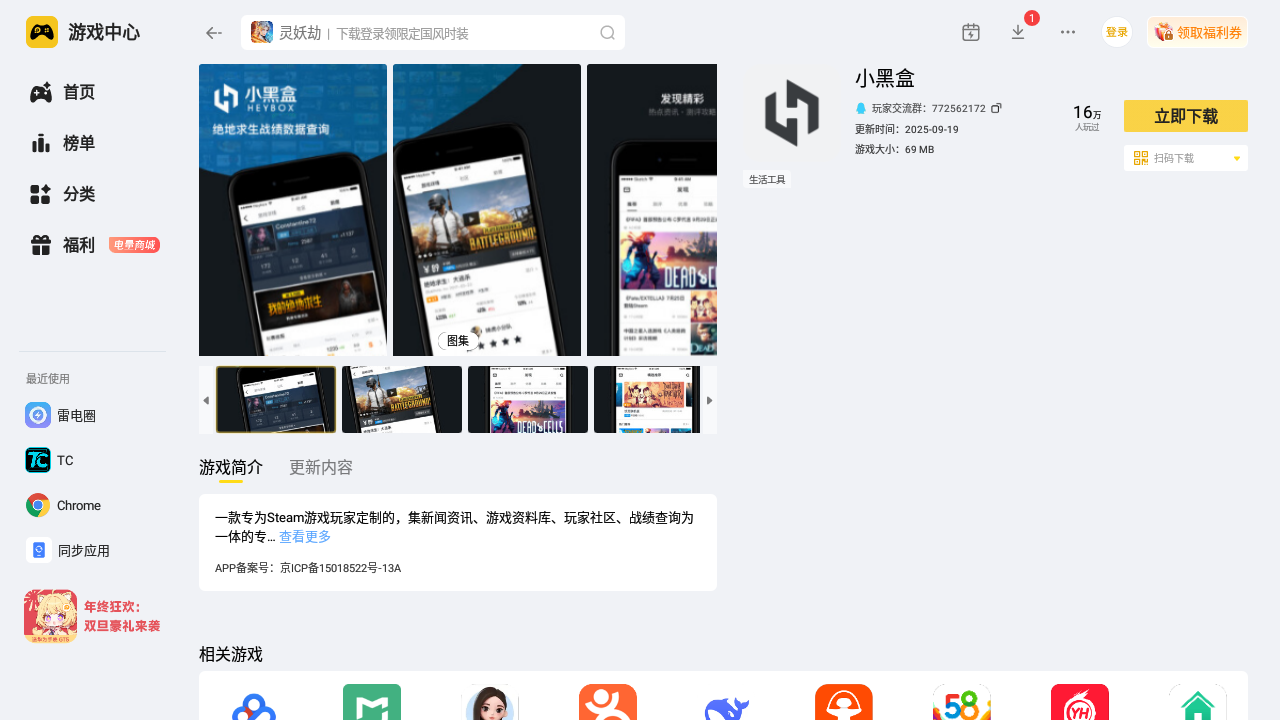Viewport: 1280px width, 720px height.
Task: Go back with the left arrow
Action: pos(213,33)
